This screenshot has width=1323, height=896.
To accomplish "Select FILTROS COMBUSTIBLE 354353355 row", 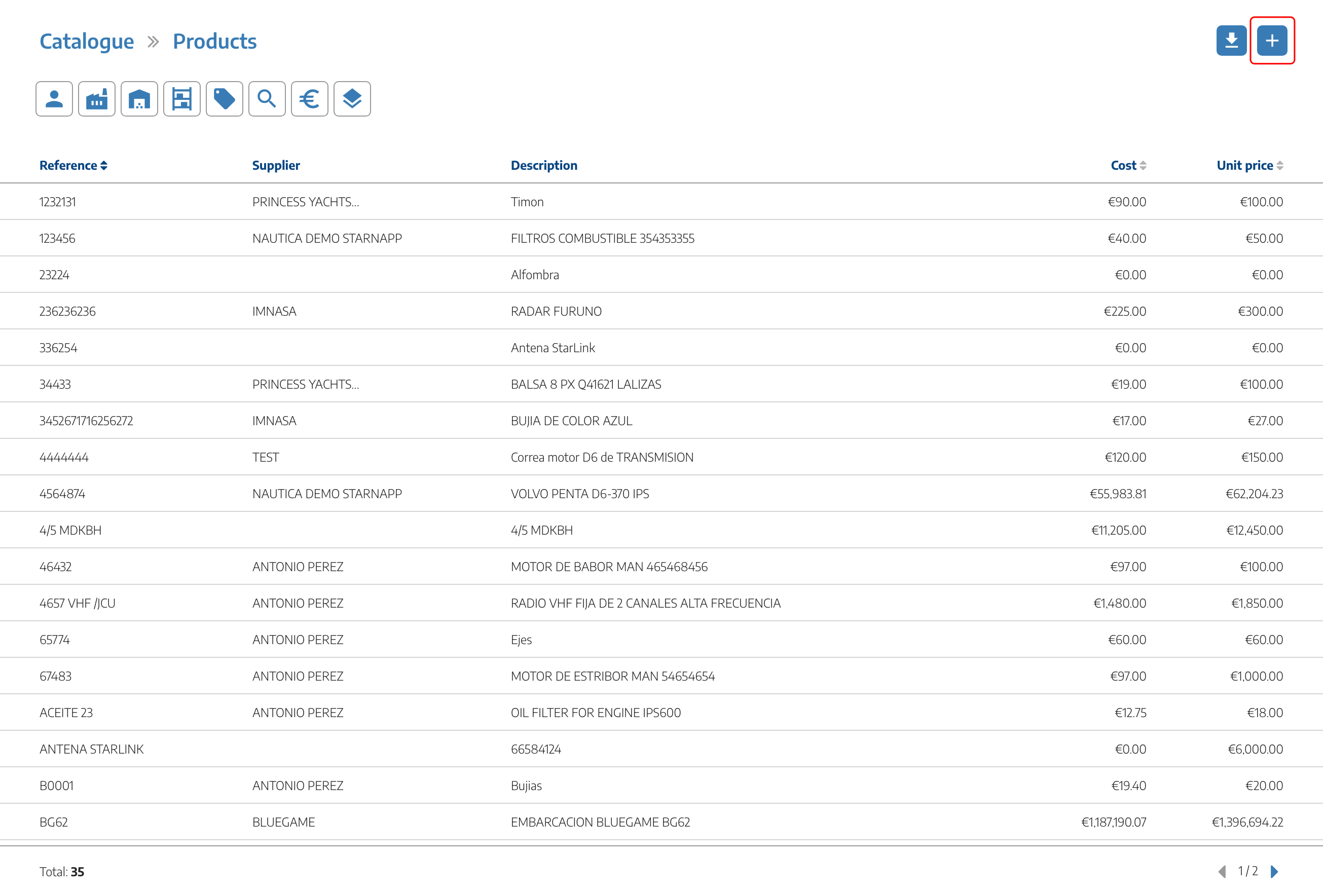I will [661, 239].
